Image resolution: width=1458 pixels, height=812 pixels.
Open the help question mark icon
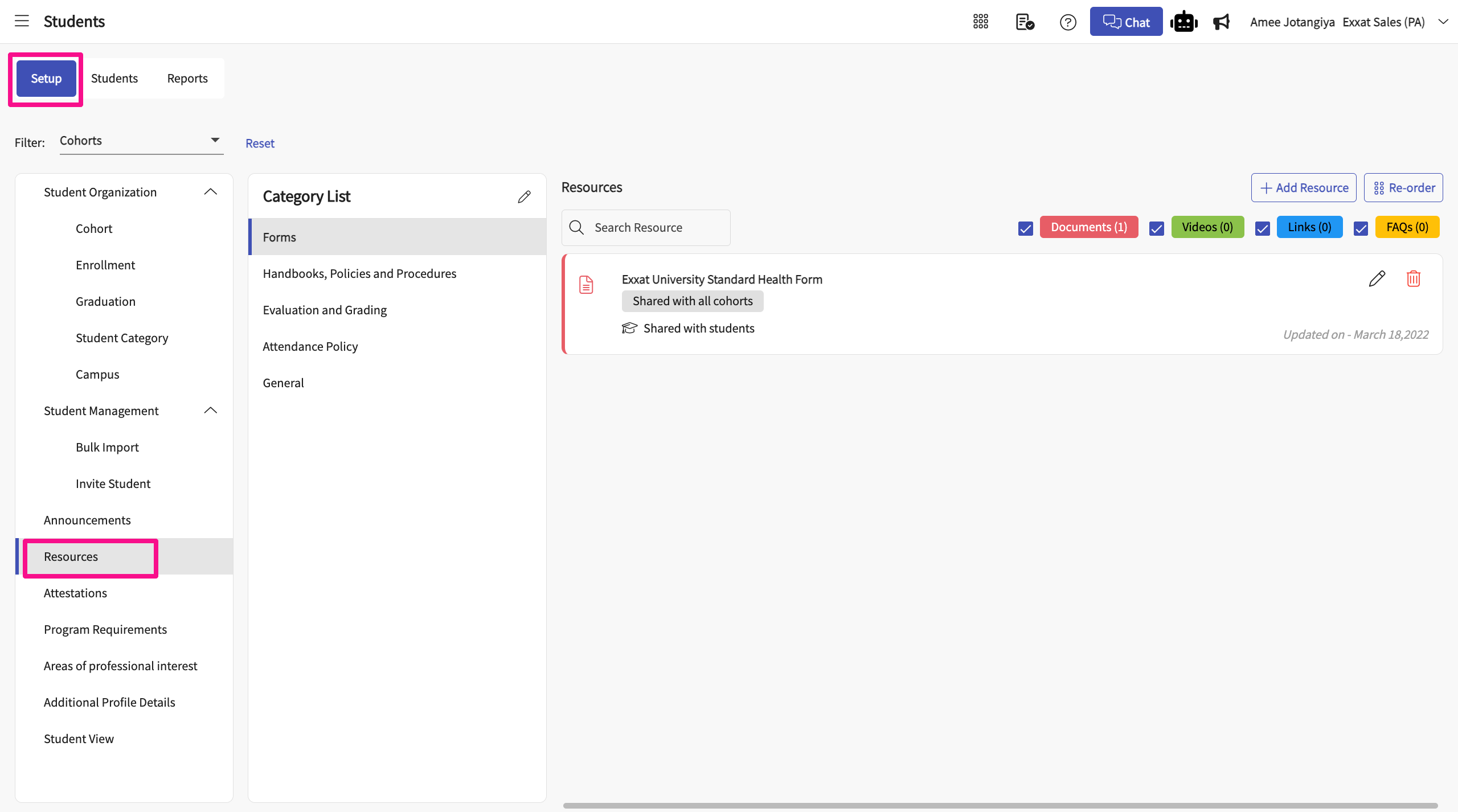(1068, 22)
